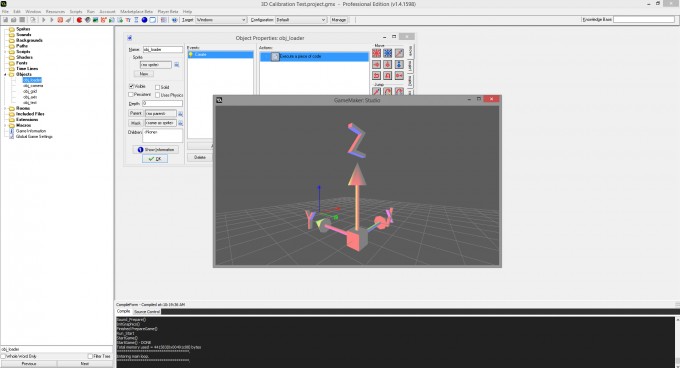
Task: Open the sprite picker icon beside no sprite
Action: pos(177,65)
